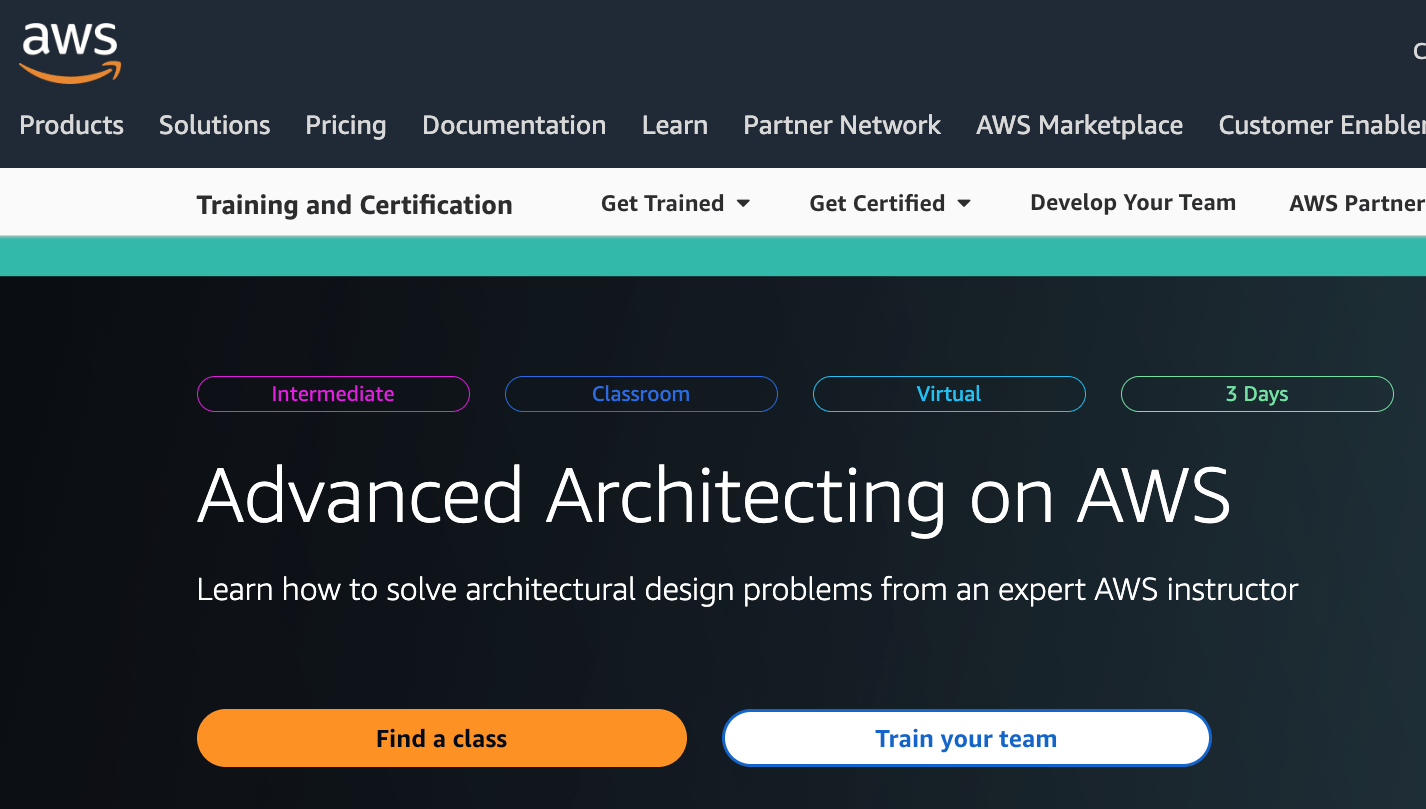Click the Intermediate level badge

tap(333, 394)
